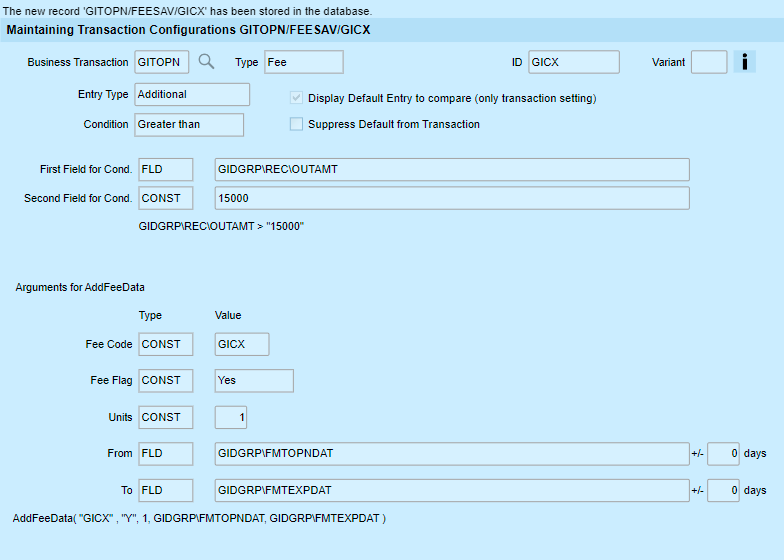Open To type selector FLD
This screenshot has height=560, width=784.
(166, 490)
